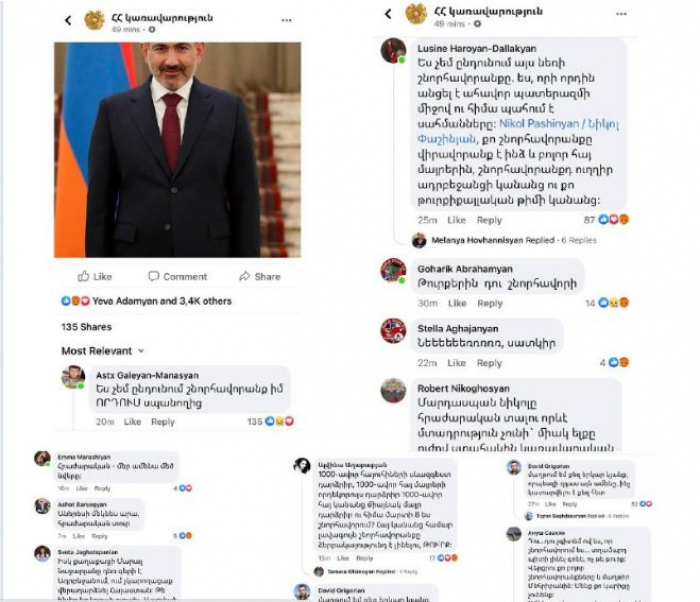The height and width of the screenshot is (602, 700).
Task: Open Lusine Haroyan-Dallakyan's profile picture
Action: tap(393, 50)
